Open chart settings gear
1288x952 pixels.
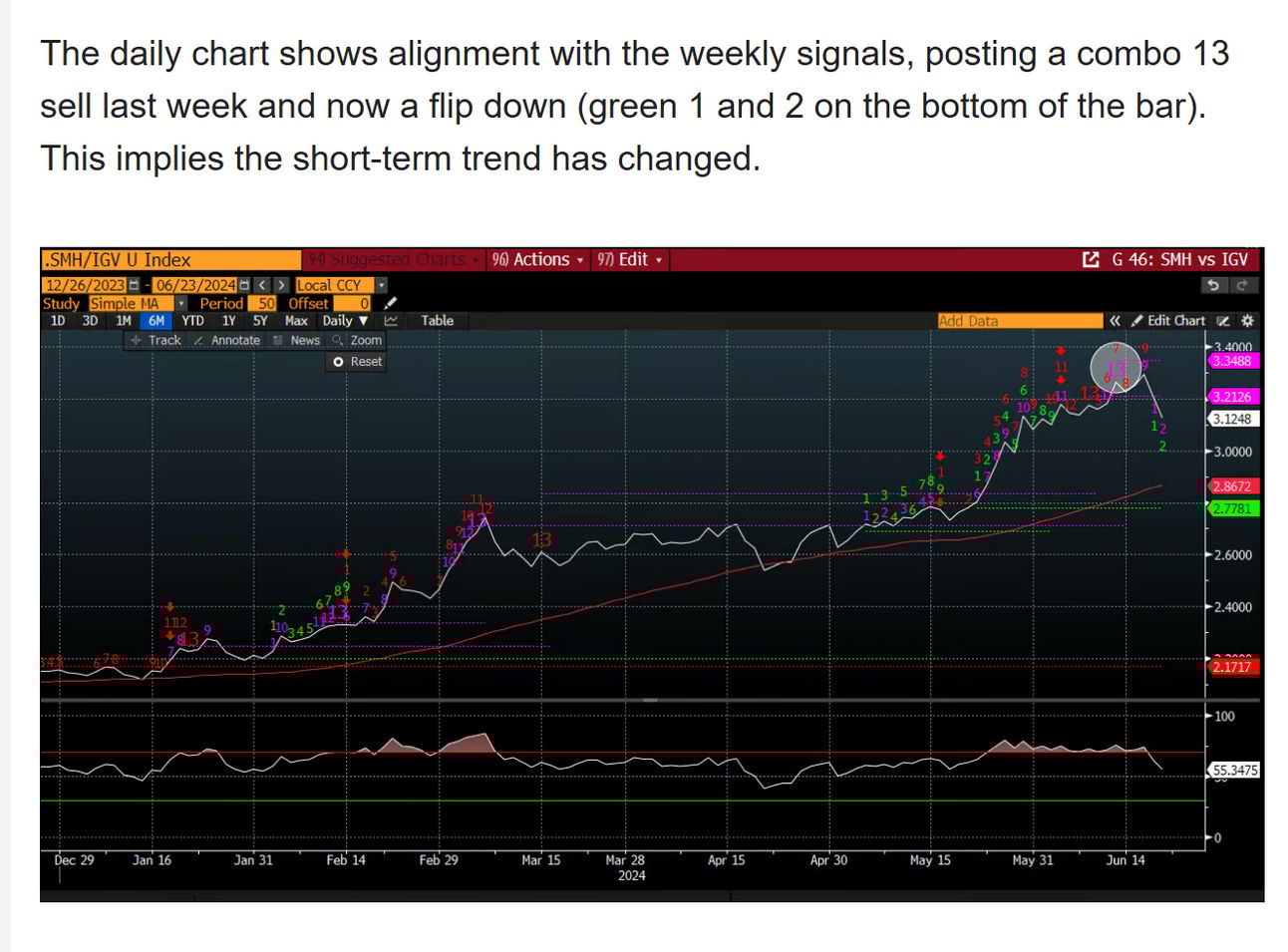coord(1247,321)
